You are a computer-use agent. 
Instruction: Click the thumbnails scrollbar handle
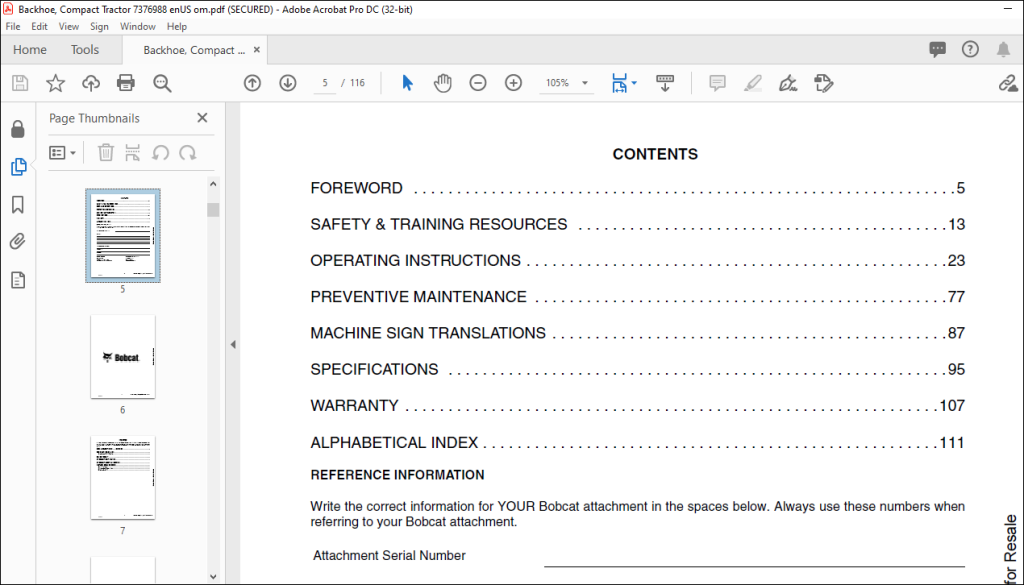pos(213,210)
